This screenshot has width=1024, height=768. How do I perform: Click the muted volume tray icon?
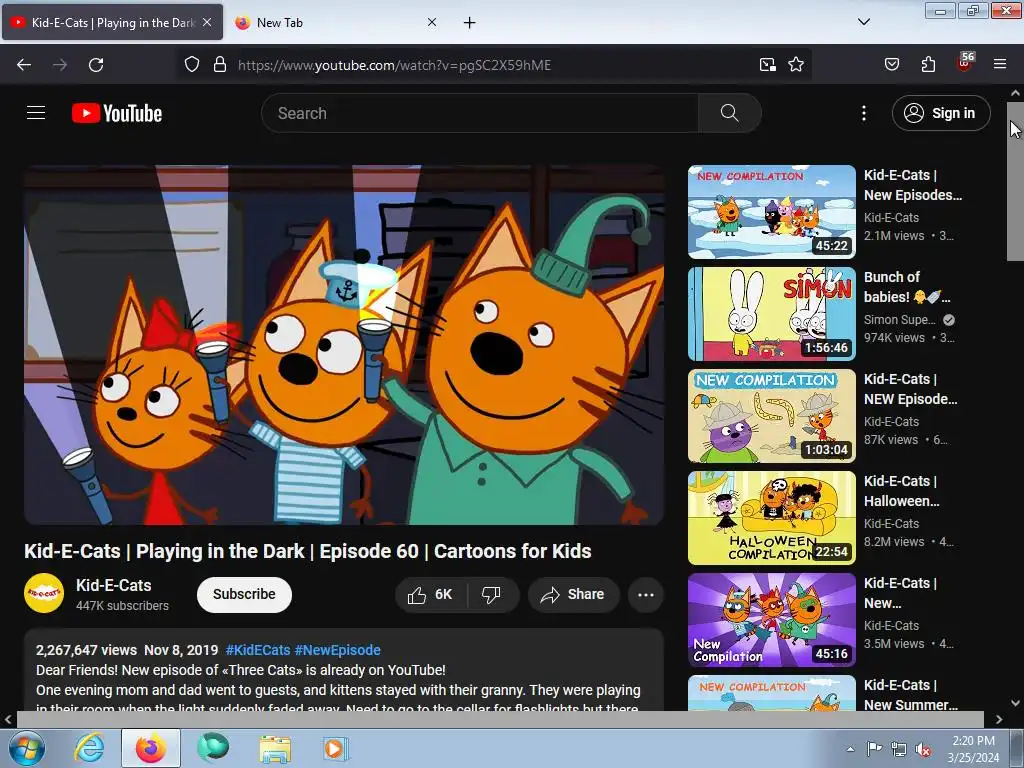click(x=923, y=749)
